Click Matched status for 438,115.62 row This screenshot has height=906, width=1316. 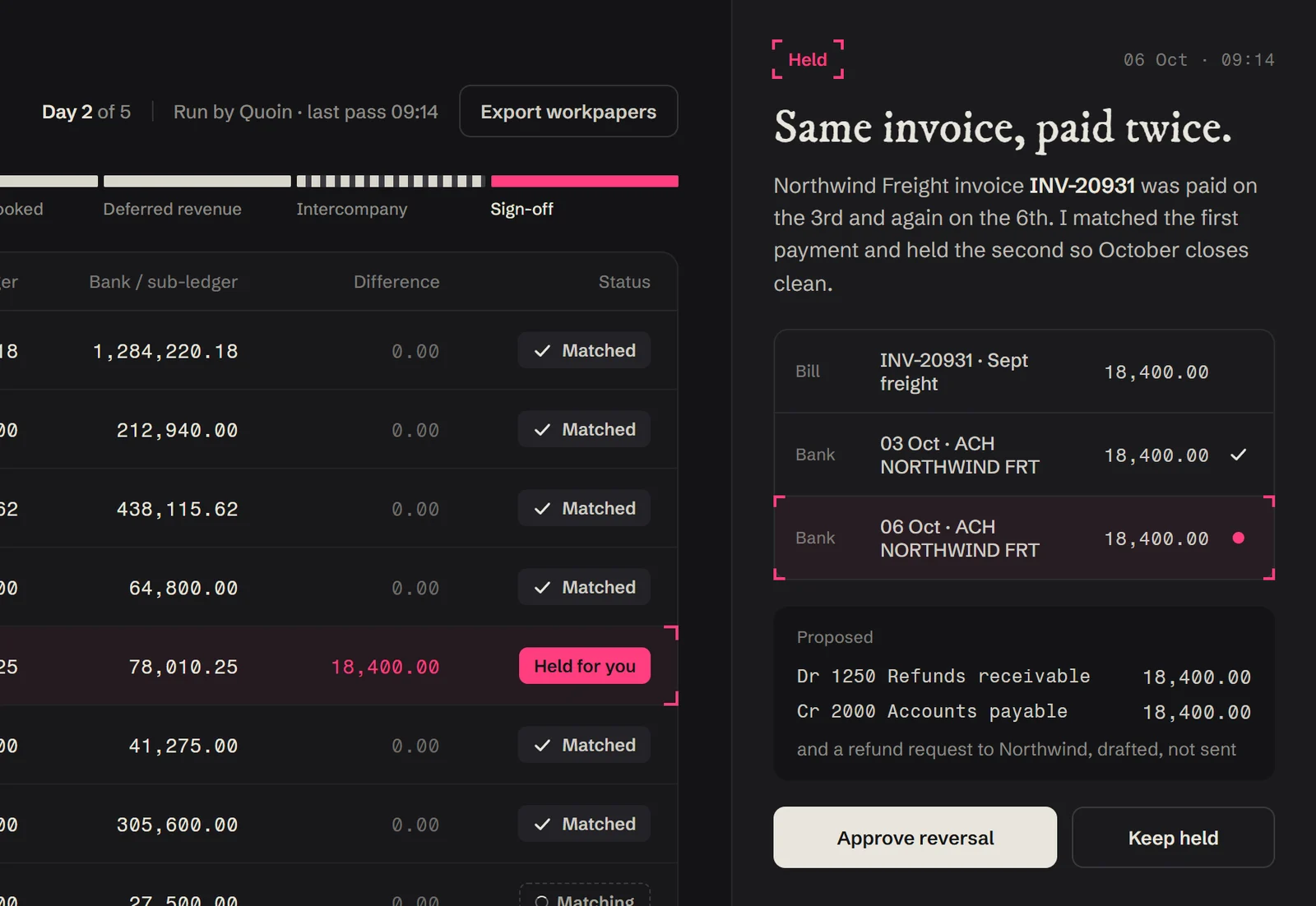[x=584, y=508]
